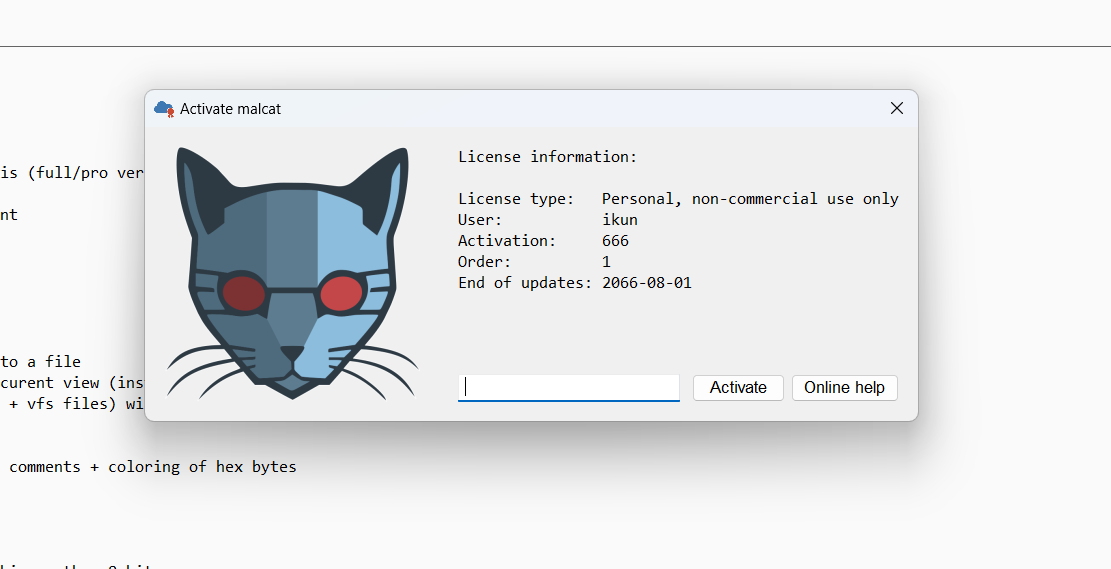Focus the license key input field

pos(568,388)
